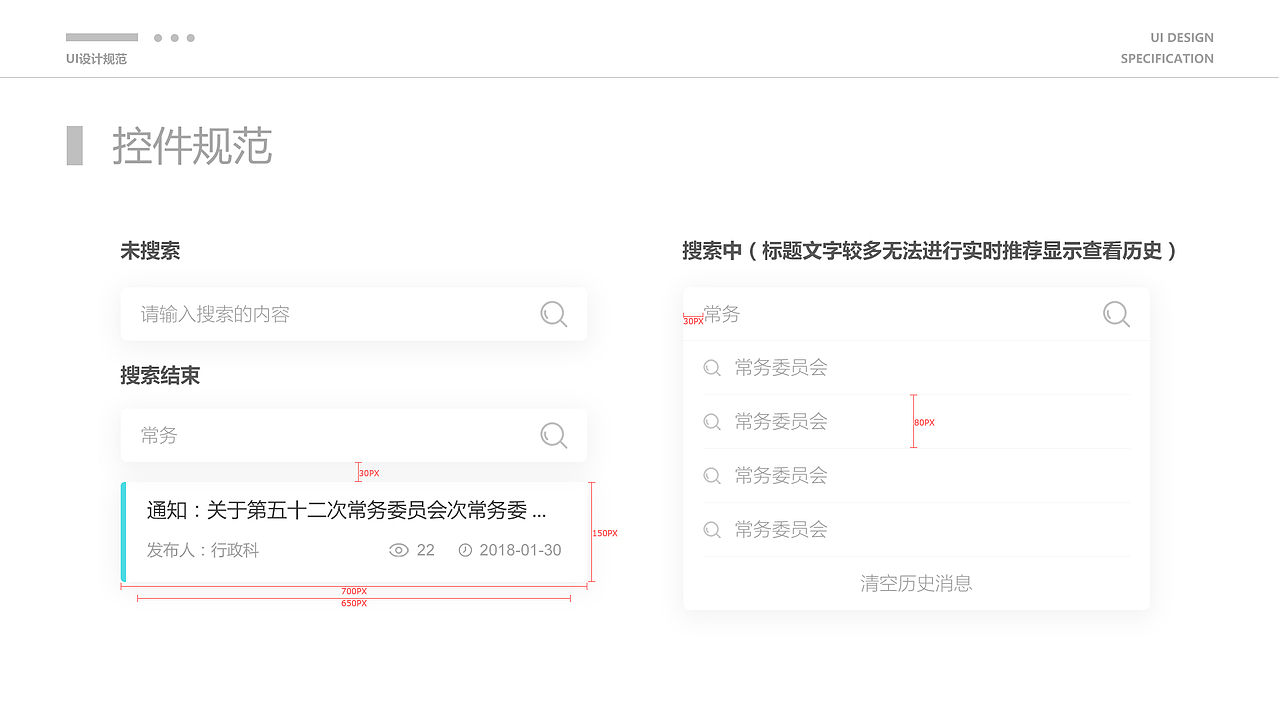This screenshot has height=720, width=1280.
Task: Click the date 2018-01-30
Action: tap(520, 550)
